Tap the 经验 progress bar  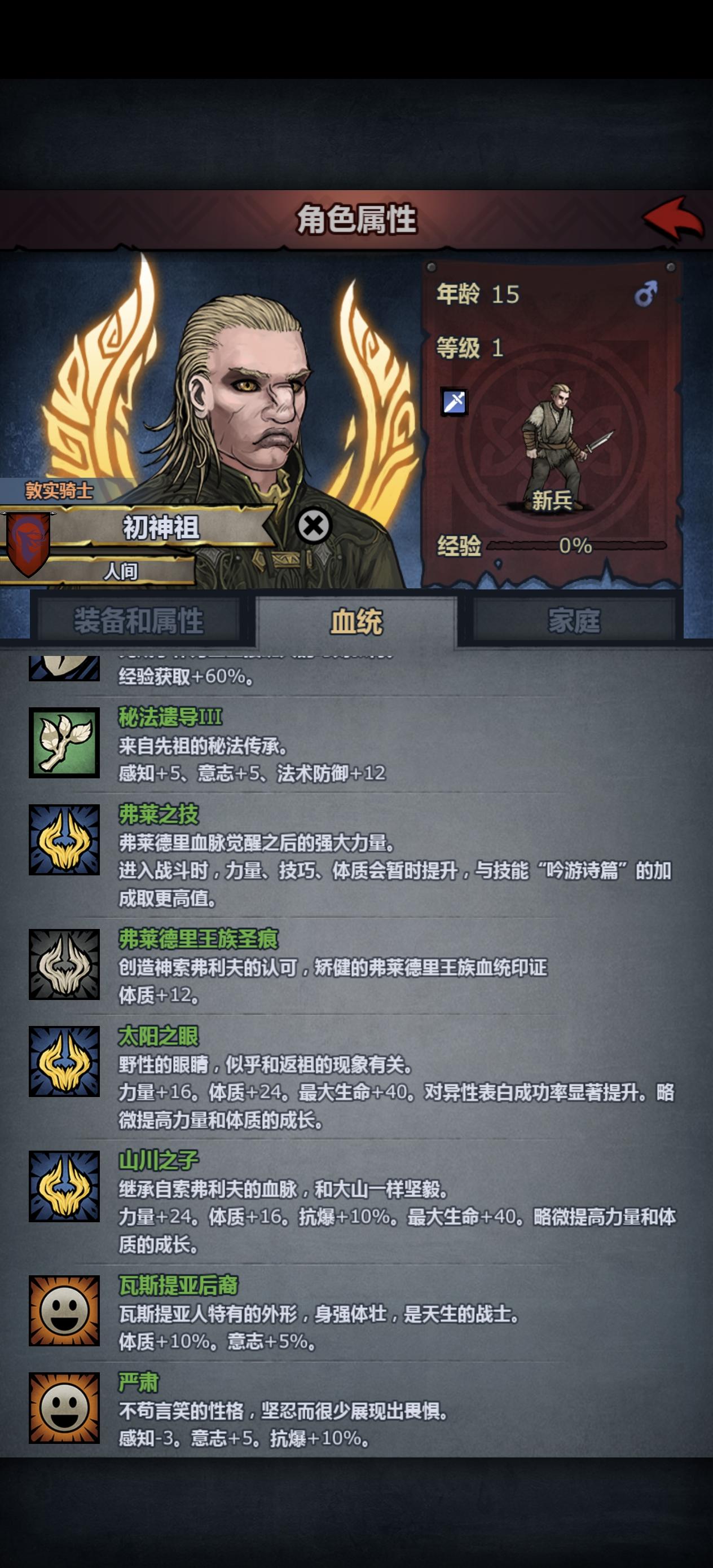576,545
